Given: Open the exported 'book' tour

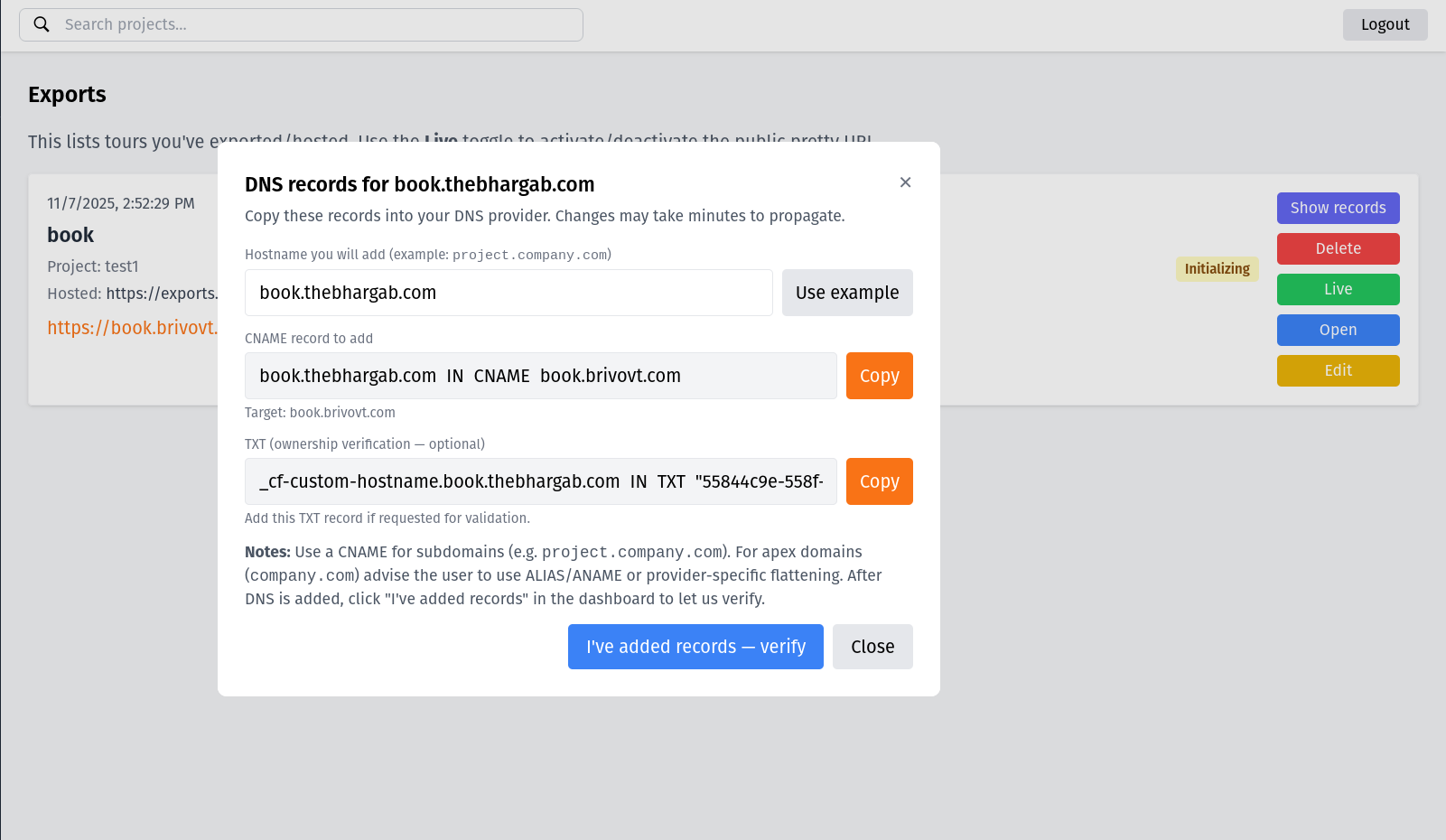Looking at the screenshot, I should 1338,330.
